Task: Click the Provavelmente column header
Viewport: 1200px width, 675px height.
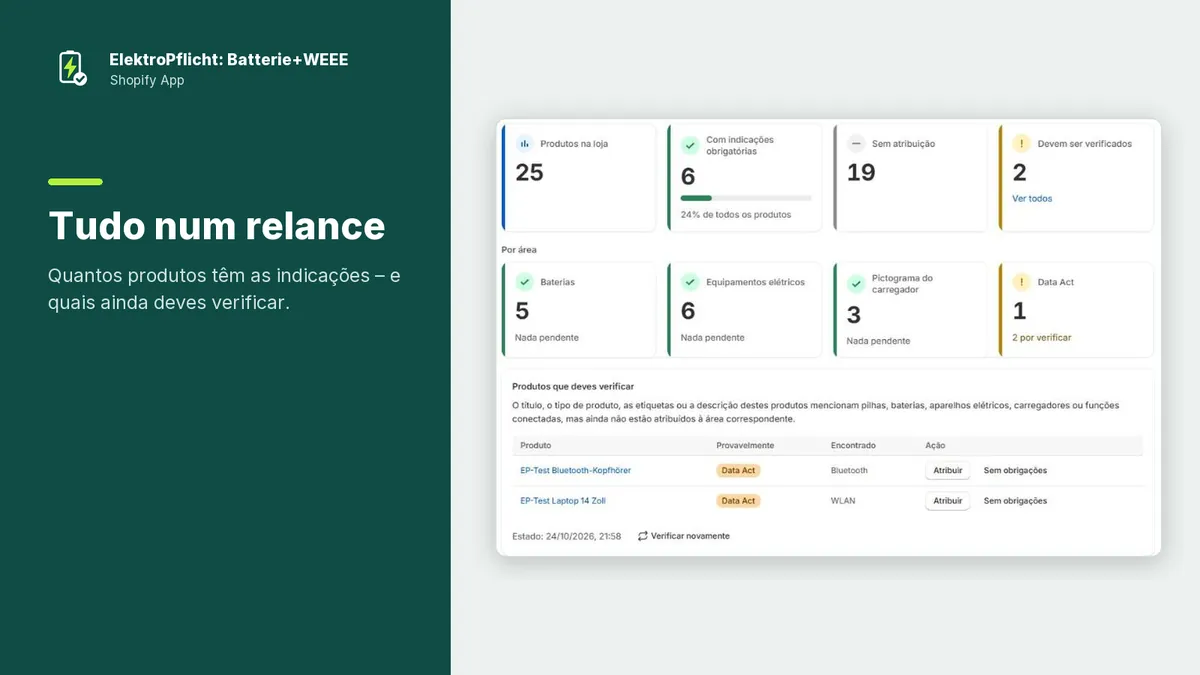Action: pos(745,445)
